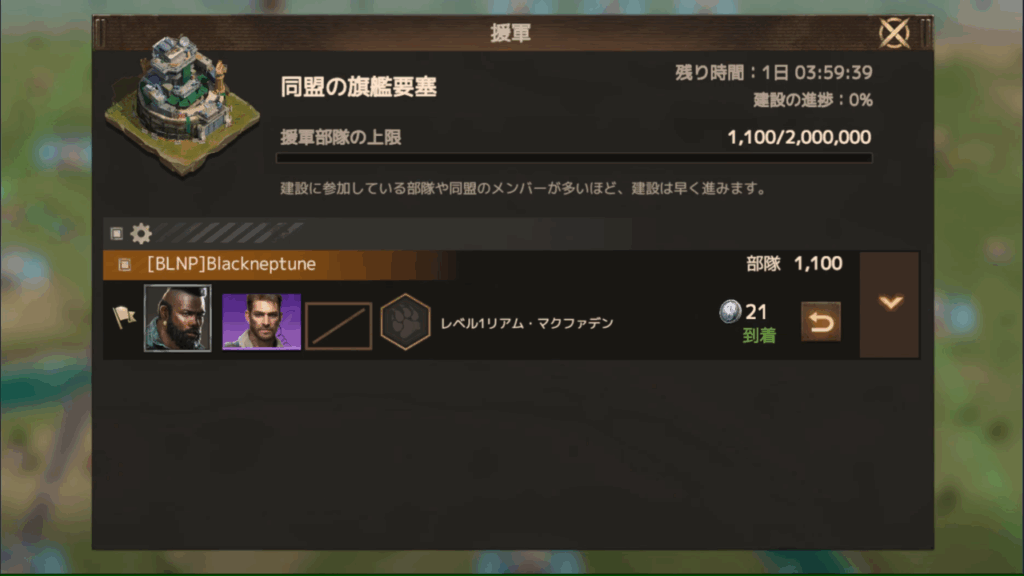Click the paw print hexagon icon
1024x576 pixels.
(405, 322)
